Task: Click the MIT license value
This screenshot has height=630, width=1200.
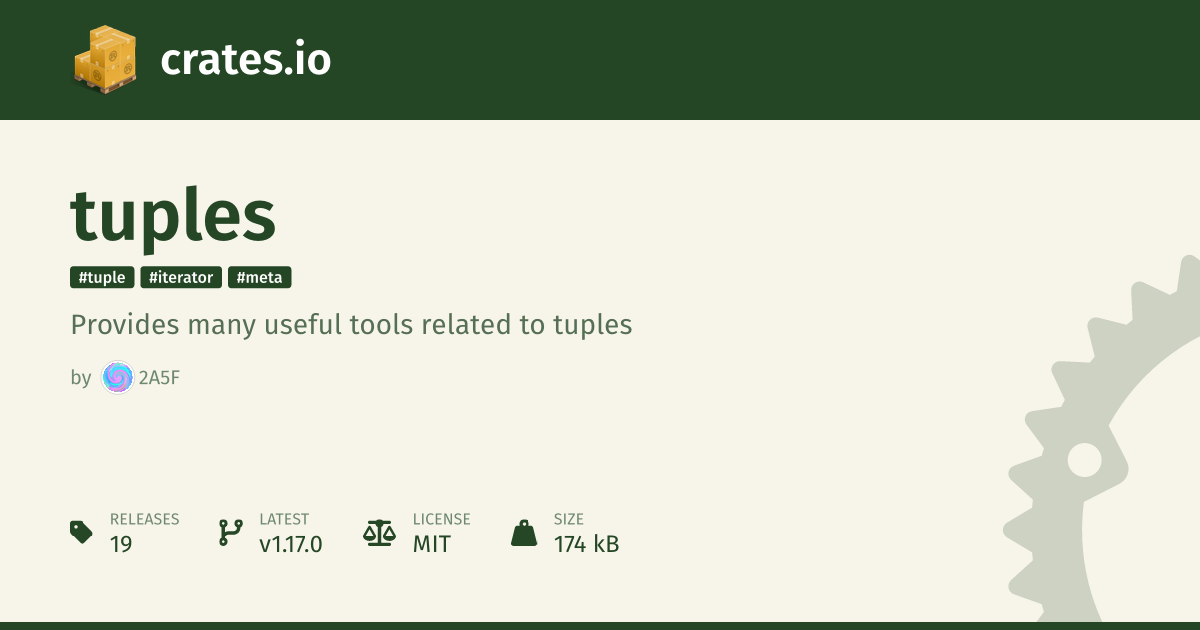Action: pos(431,545)
